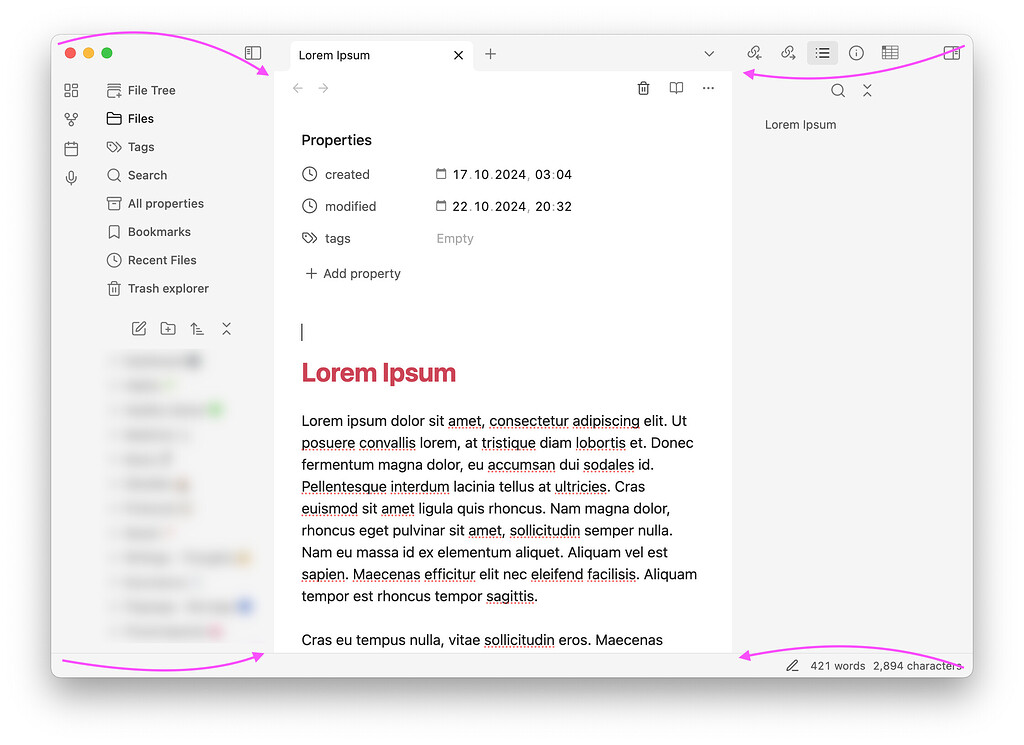Toggle the outline list view

coord(822,52)
